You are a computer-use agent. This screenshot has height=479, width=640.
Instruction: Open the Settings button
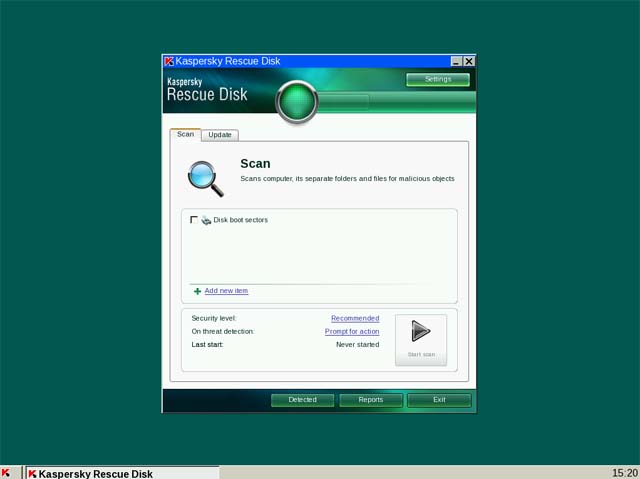(438, 80)
